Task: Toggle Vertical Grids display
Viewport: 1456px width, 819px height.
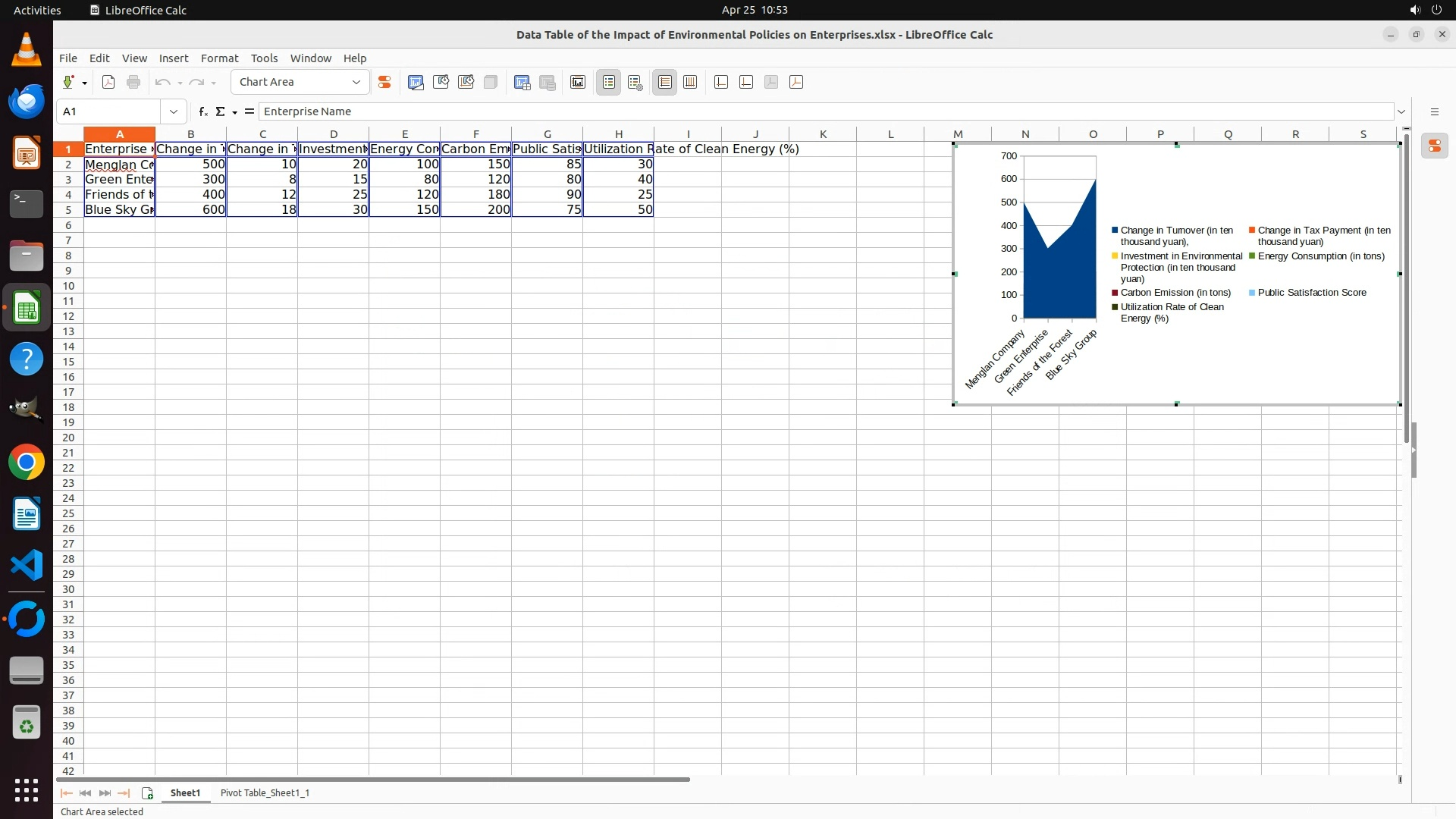Action: click(x=690, y=83)
